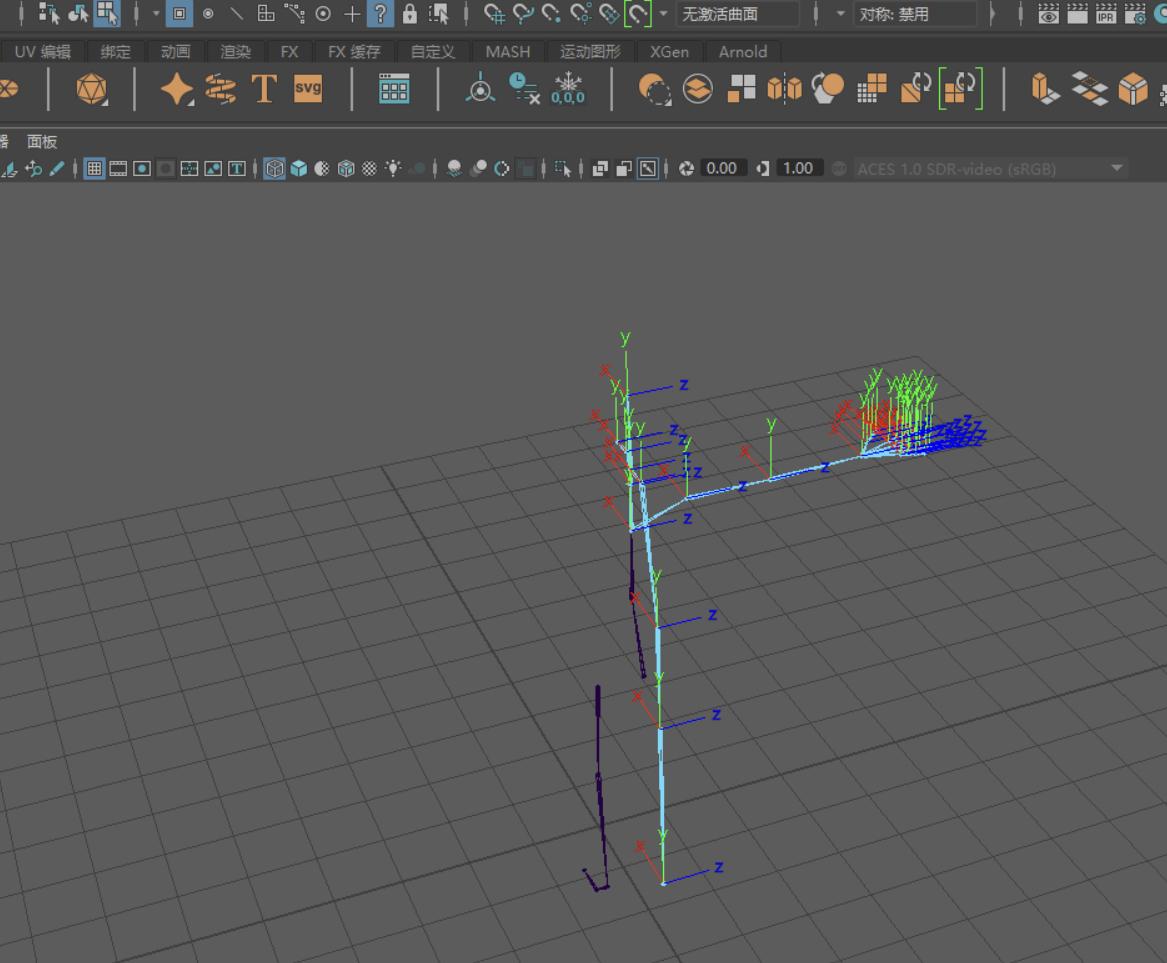
Task: Click the Mirror polygon shelf icon
Action: click(x=784, y=89)
